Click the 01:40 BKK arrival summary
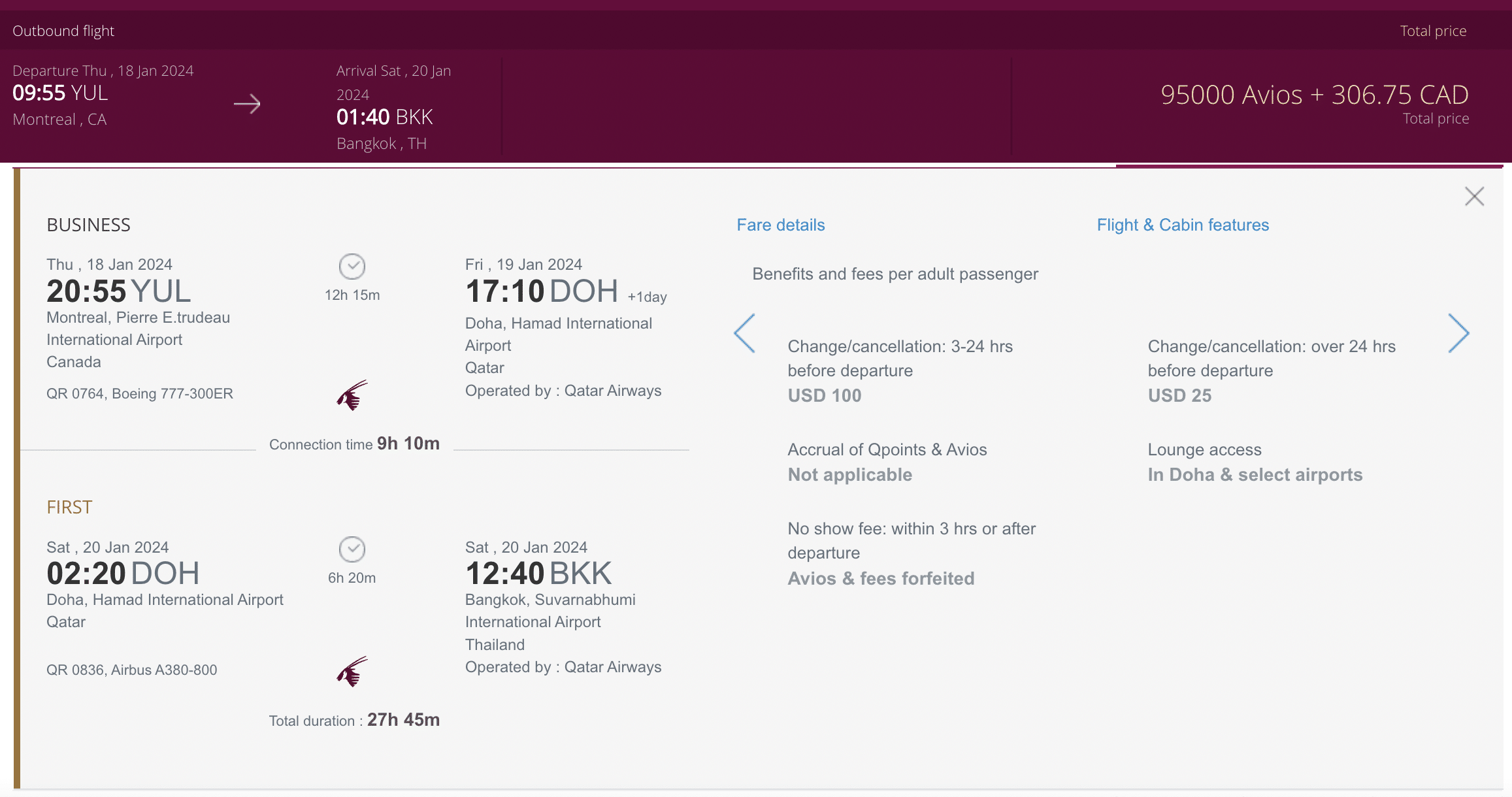 click(x=384, y=117)
